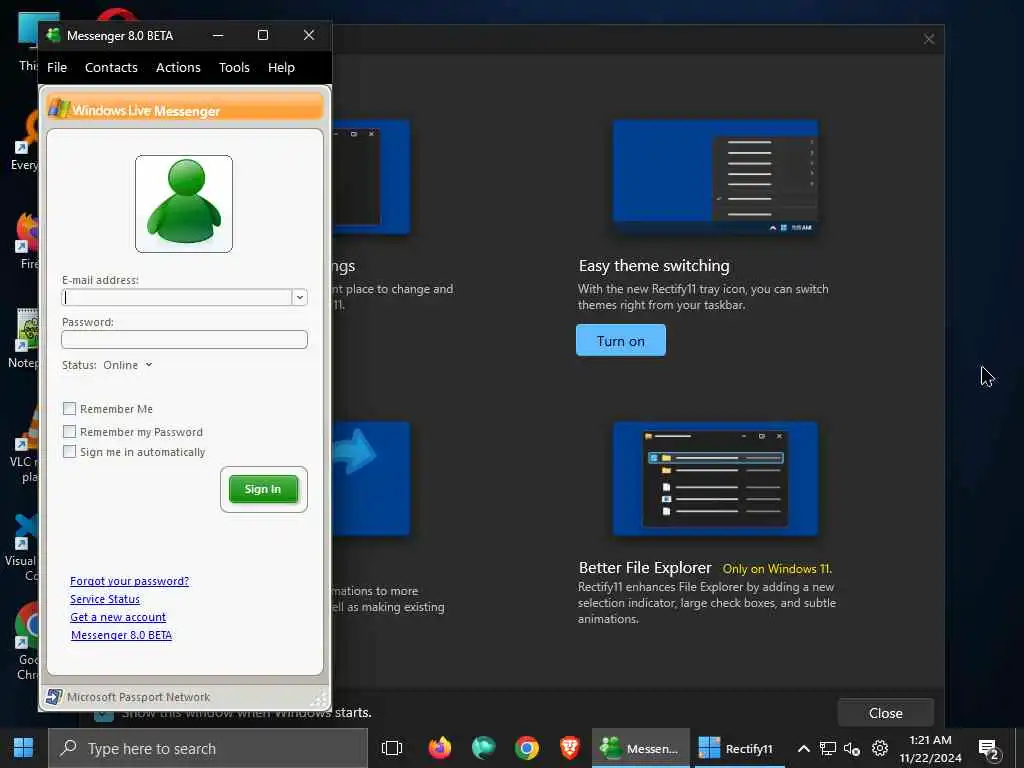Image resolution: width=1024 pixels, height=768 pixels.
Task: Tick Sign me in automatically
Action: tap(69, 452)
